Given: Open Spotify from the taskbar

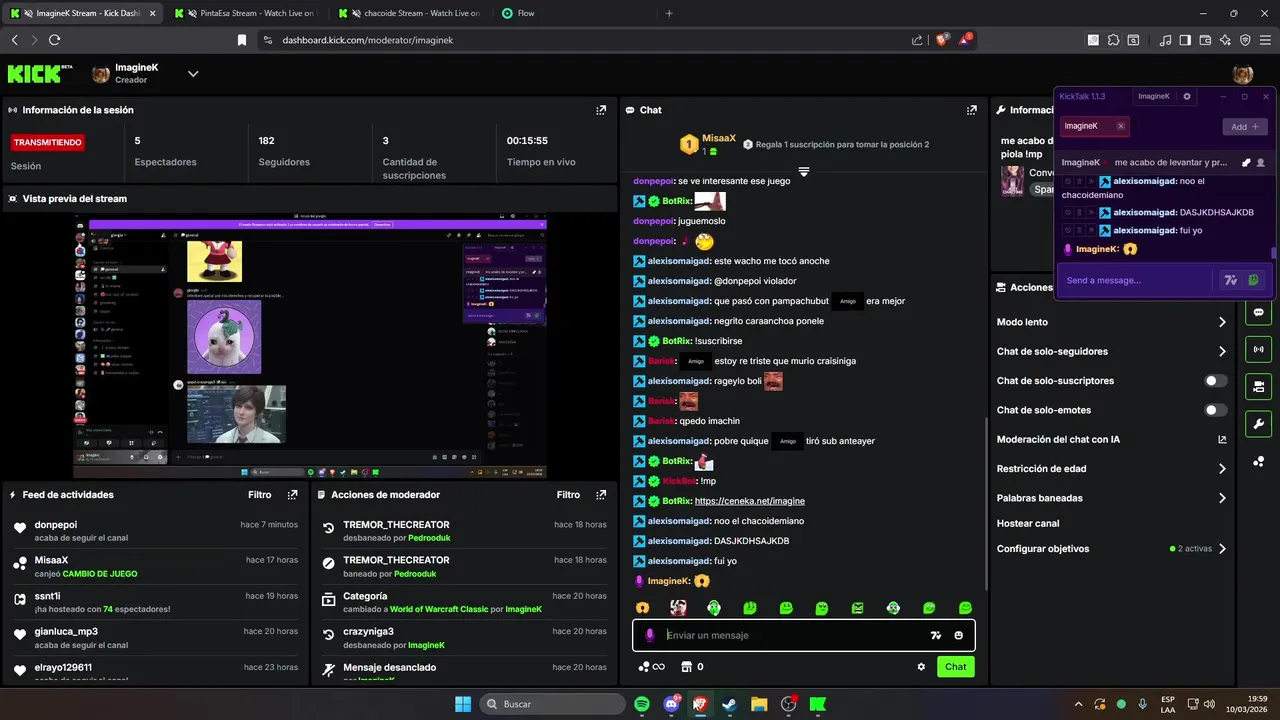Looking at the screenshot, I should pos(642,704).
